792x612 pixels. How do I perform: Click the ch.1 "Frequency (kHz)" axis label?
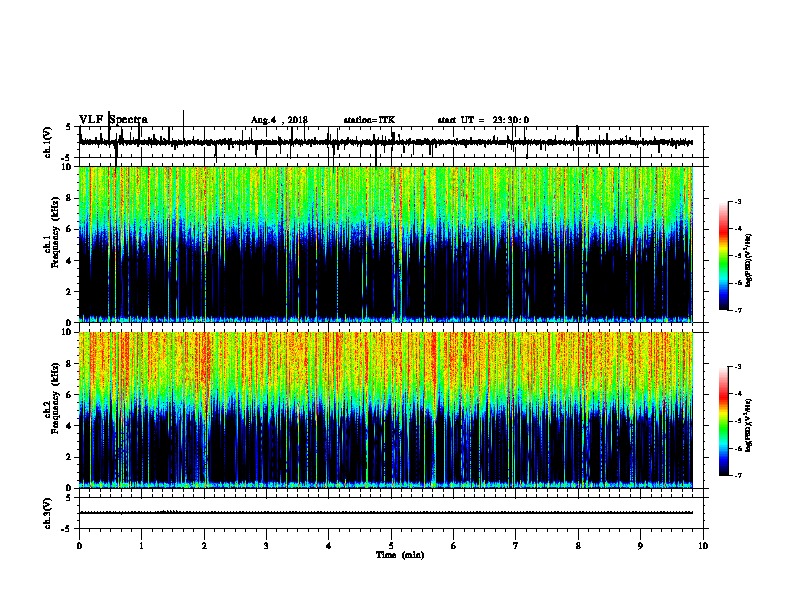coord(55,233)
